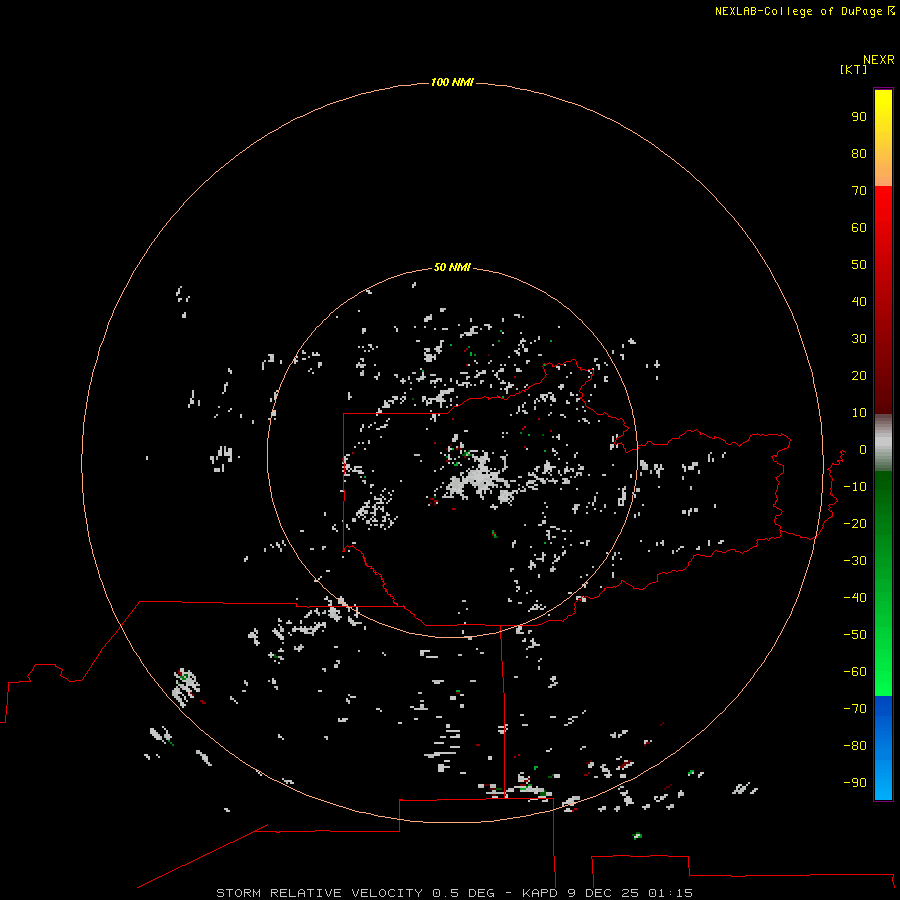Click the -70 value on the velocity scale
The width and height of the screenshot is (900, 900).
[855, 708]
